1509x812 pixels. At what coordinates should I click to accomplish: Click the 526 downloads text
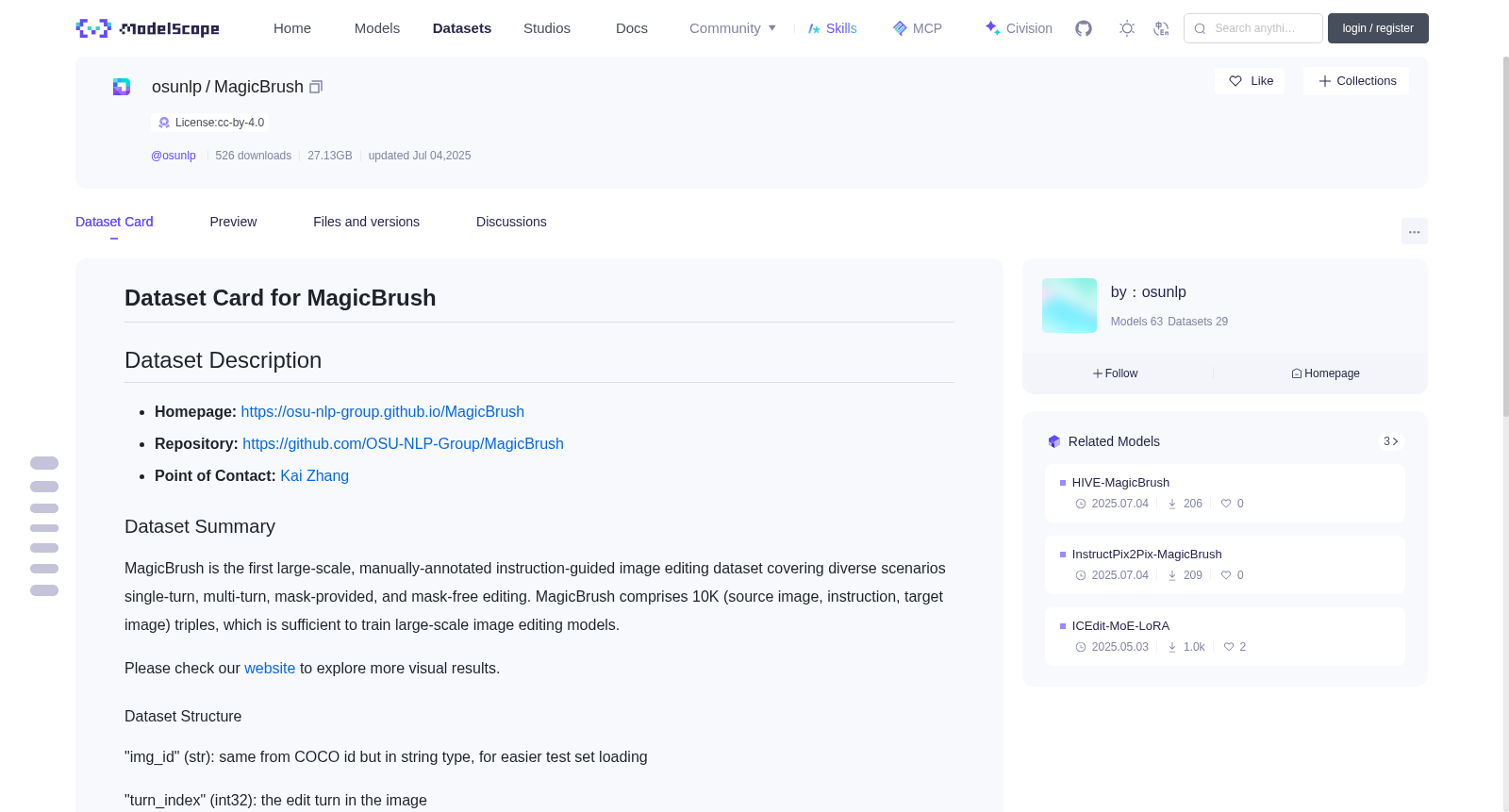click(254, 156)
